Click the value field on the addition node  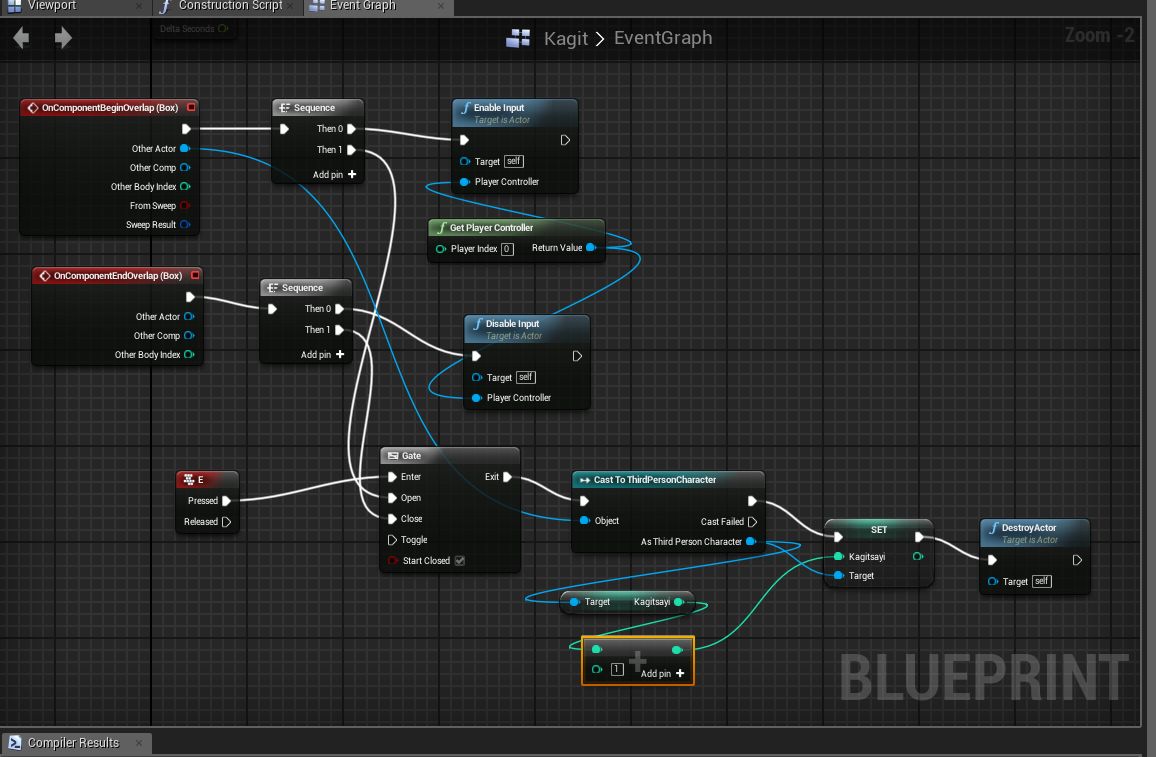617,669
